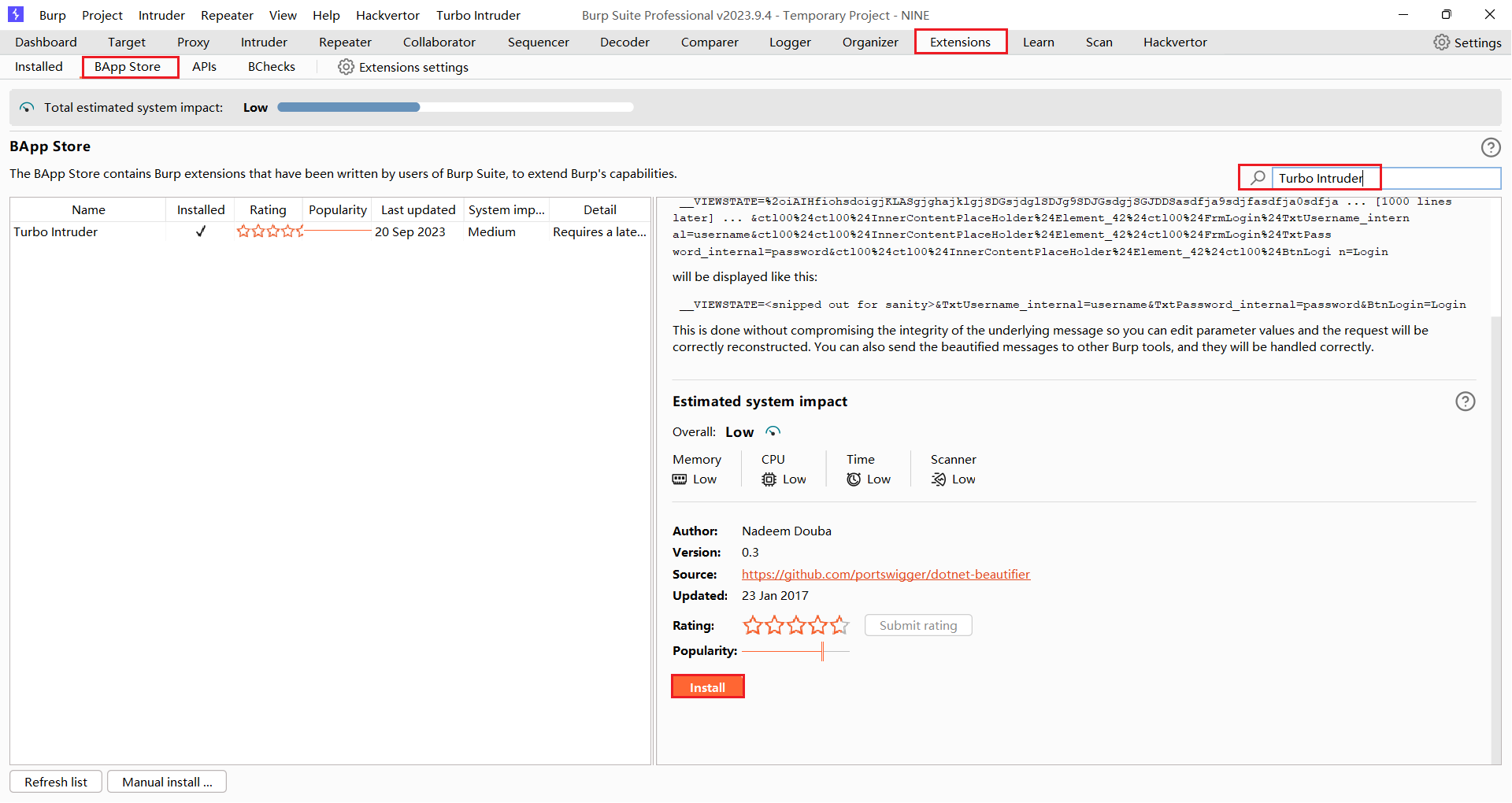This screenshot has height=803, width=1512.
Task: Open the Hackvertor menu
Action: [x=387, y=15]
